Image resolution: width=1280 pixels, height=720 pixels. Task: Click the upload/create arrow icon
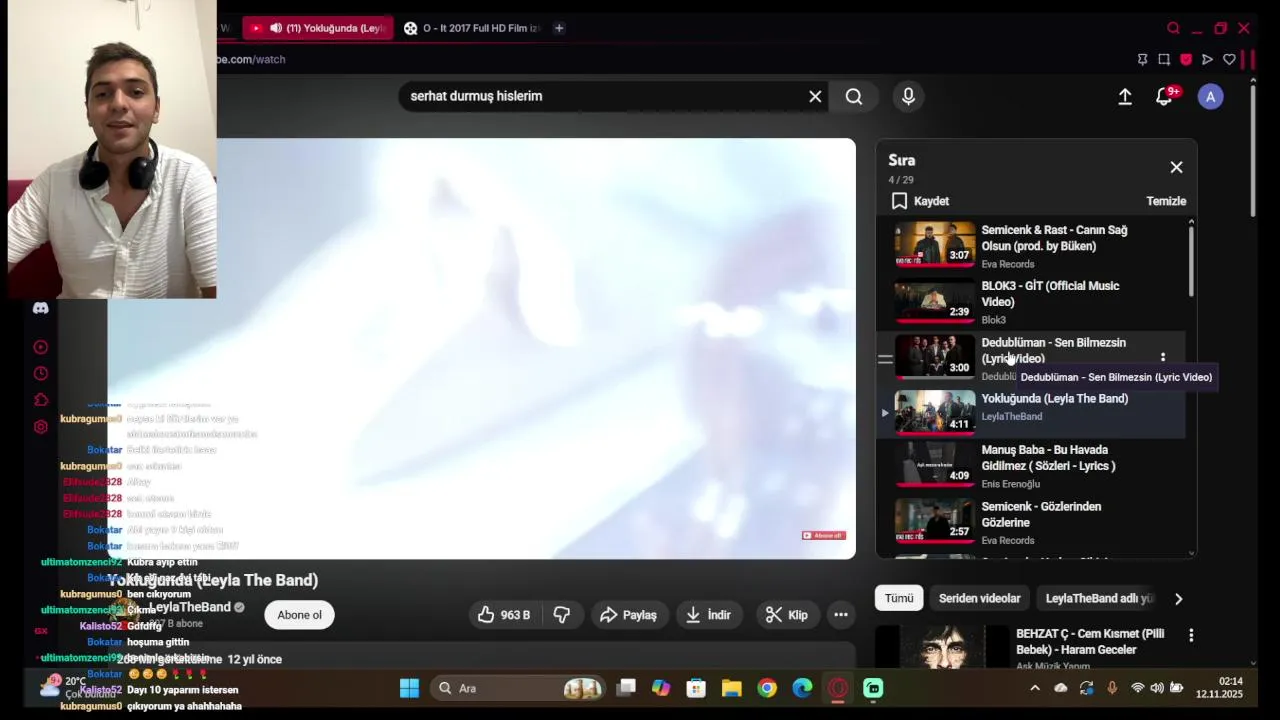coord(1125,96)
